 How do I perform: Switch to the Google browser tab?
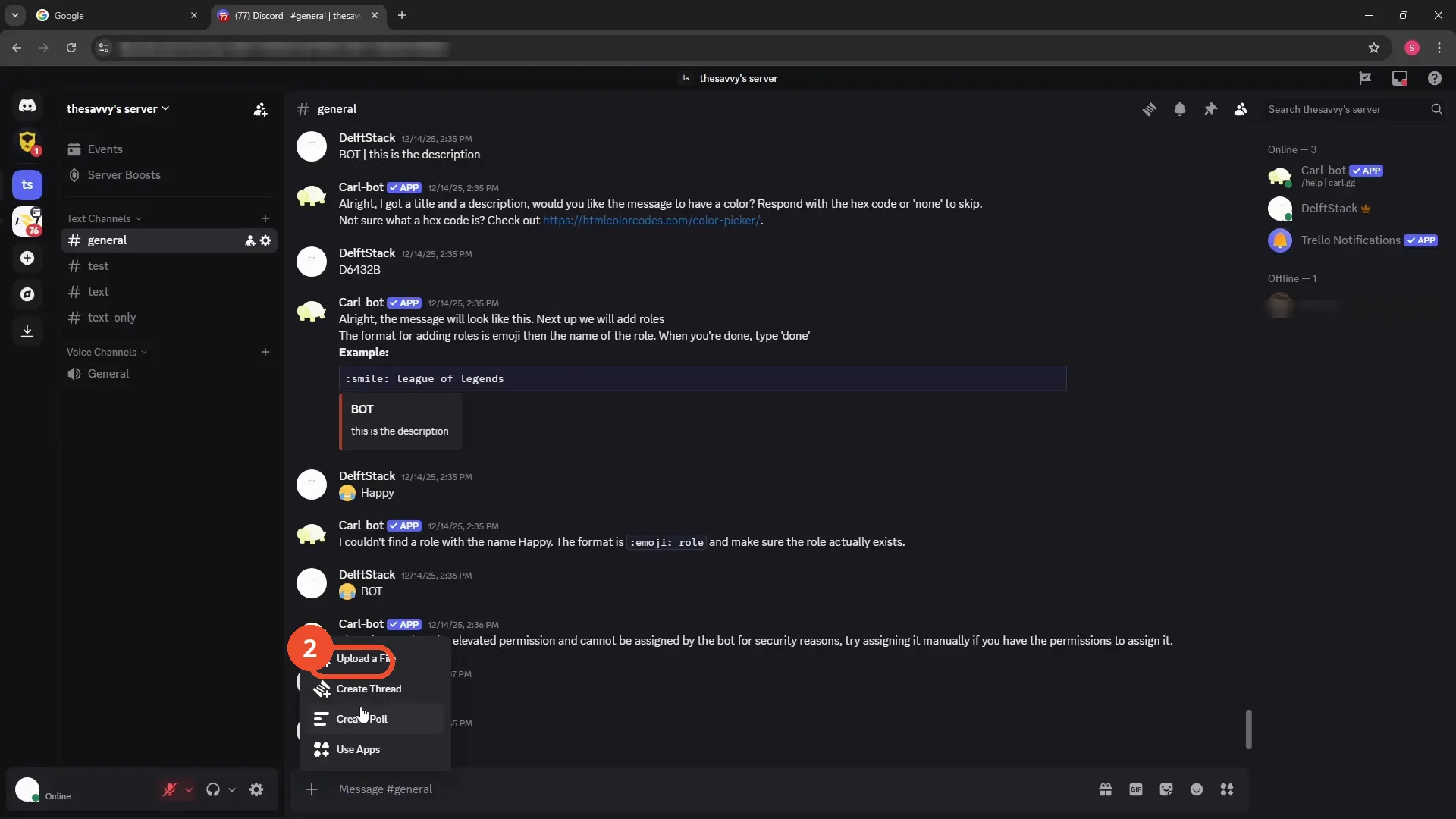point(118,15)
